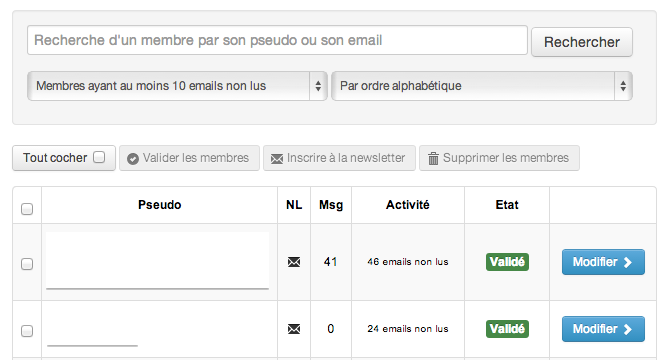Open the Par ordre alphabétique sort dropdown
The height and width of the screenshot is (360, 666).
click(482, 86)
